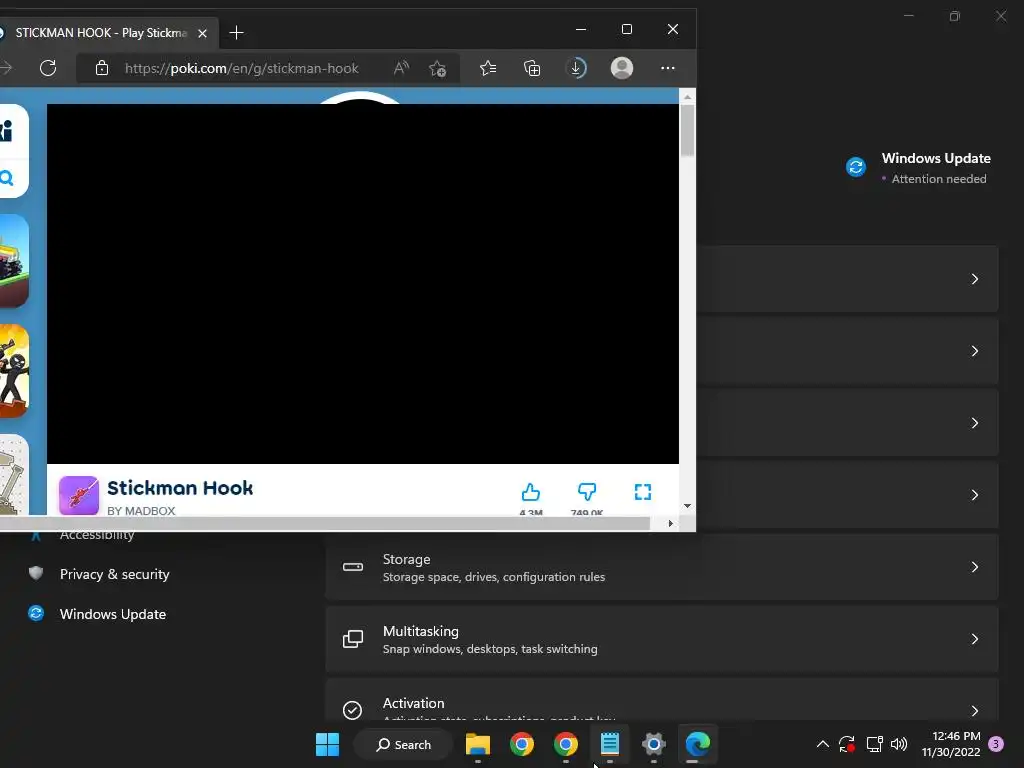Click the address bar URL

tap(242, 68)
